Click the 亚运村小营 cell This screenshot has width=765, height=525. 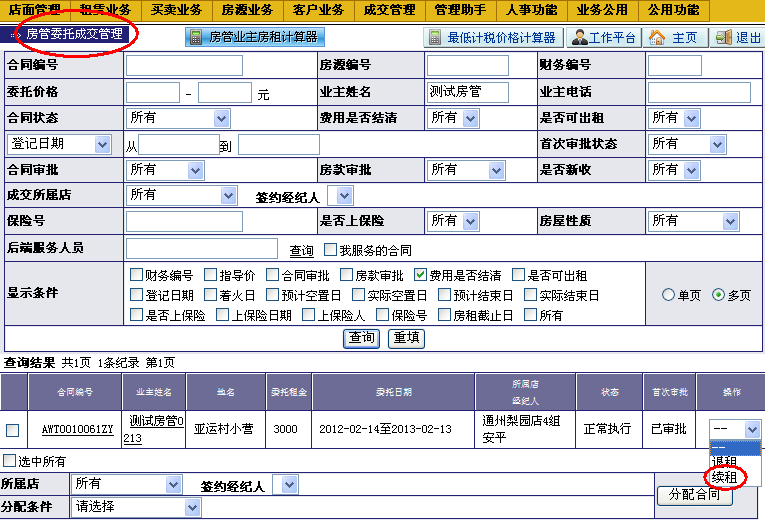pyautogui.click(x=223, y=429)
